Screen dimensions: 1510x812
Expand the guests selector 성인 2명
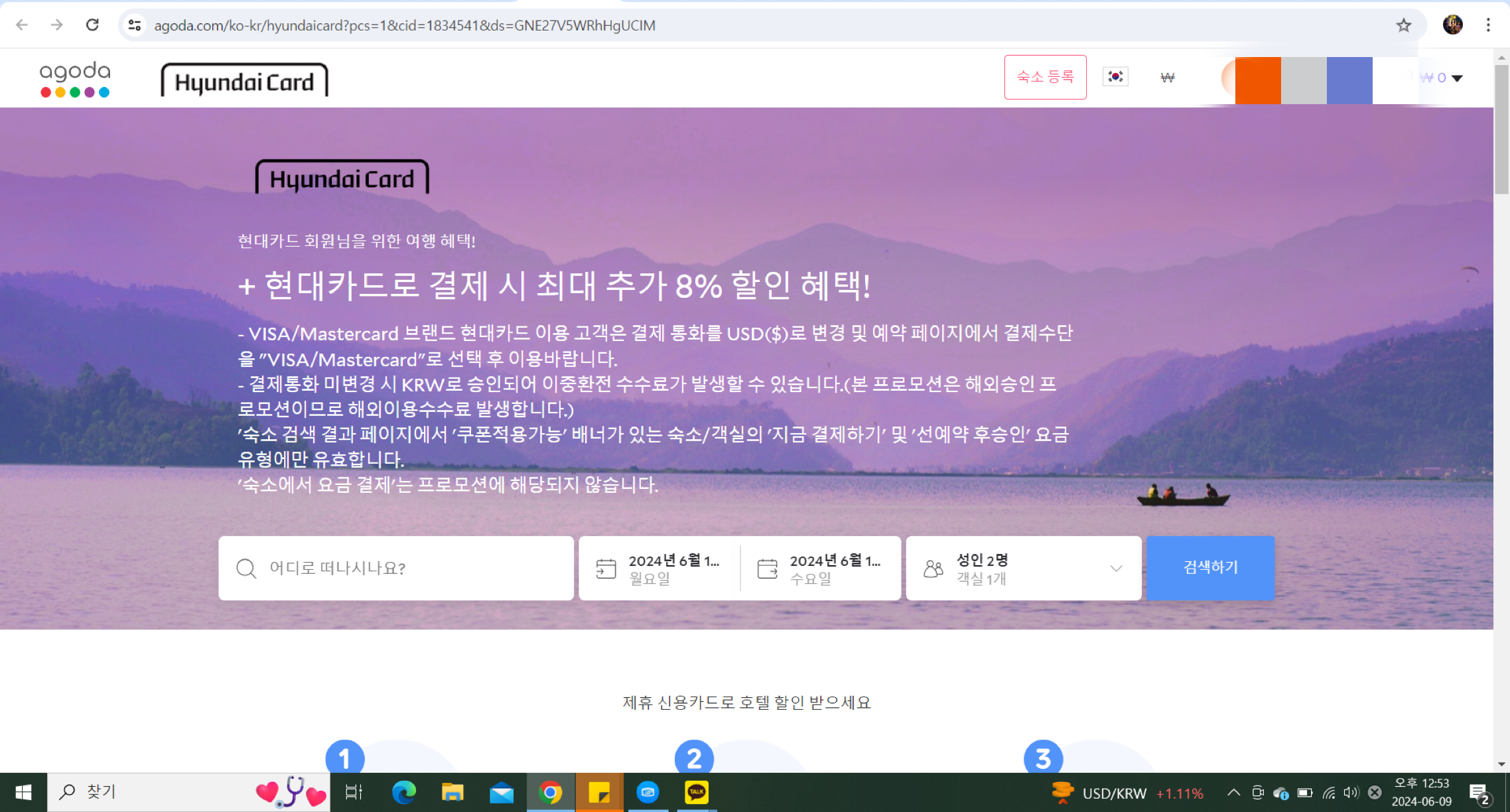click(1024, 569)
